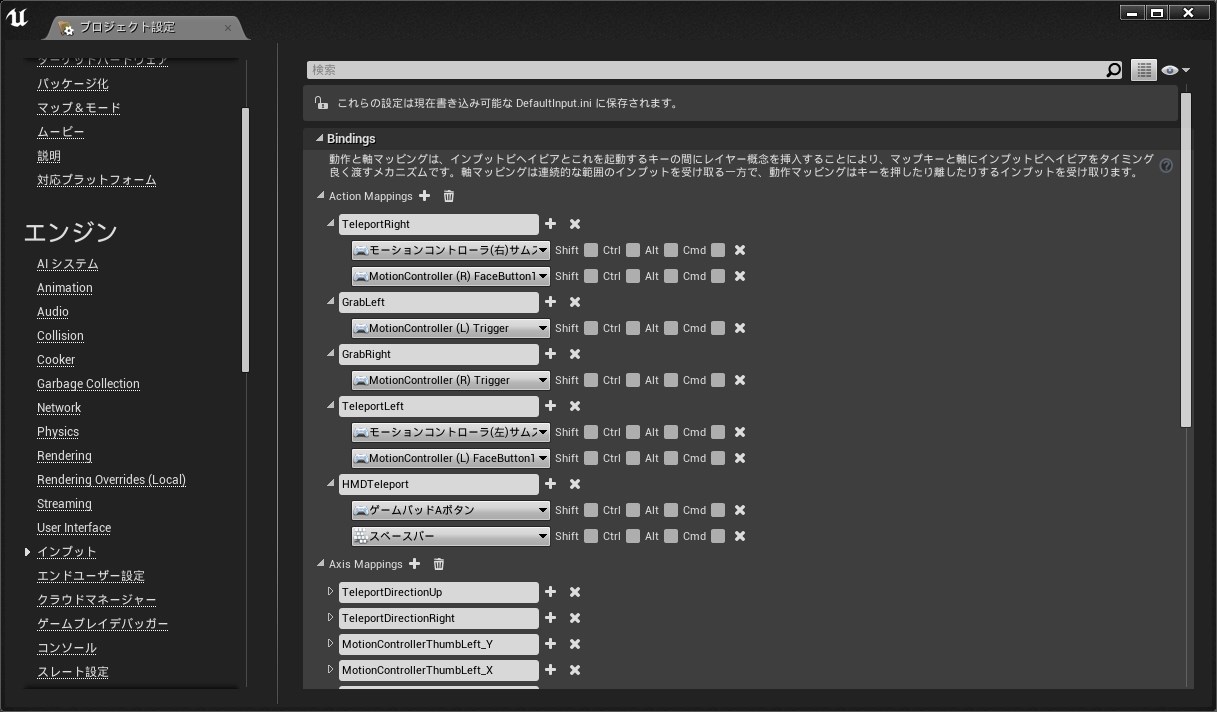Image resolution: width=1217 pixels, height=712 pixels.
Task: Delete the MotionController (R) FaceButton1 binding
Action: [x=740, y=276]
